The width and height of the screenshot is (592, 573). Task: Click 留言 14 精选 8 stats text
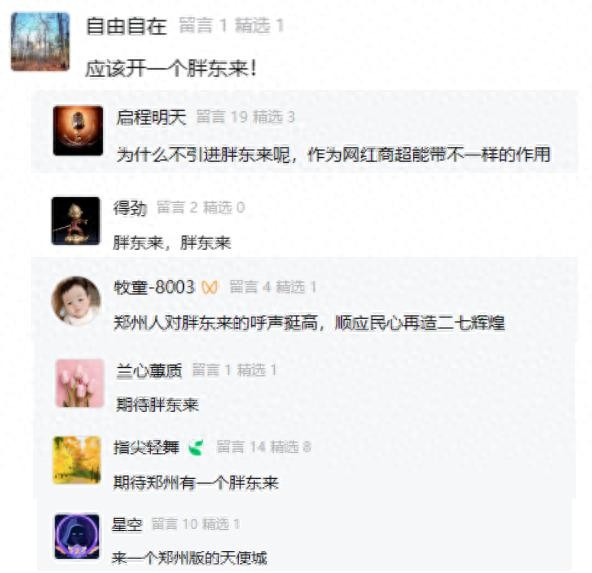pos(264,448)
